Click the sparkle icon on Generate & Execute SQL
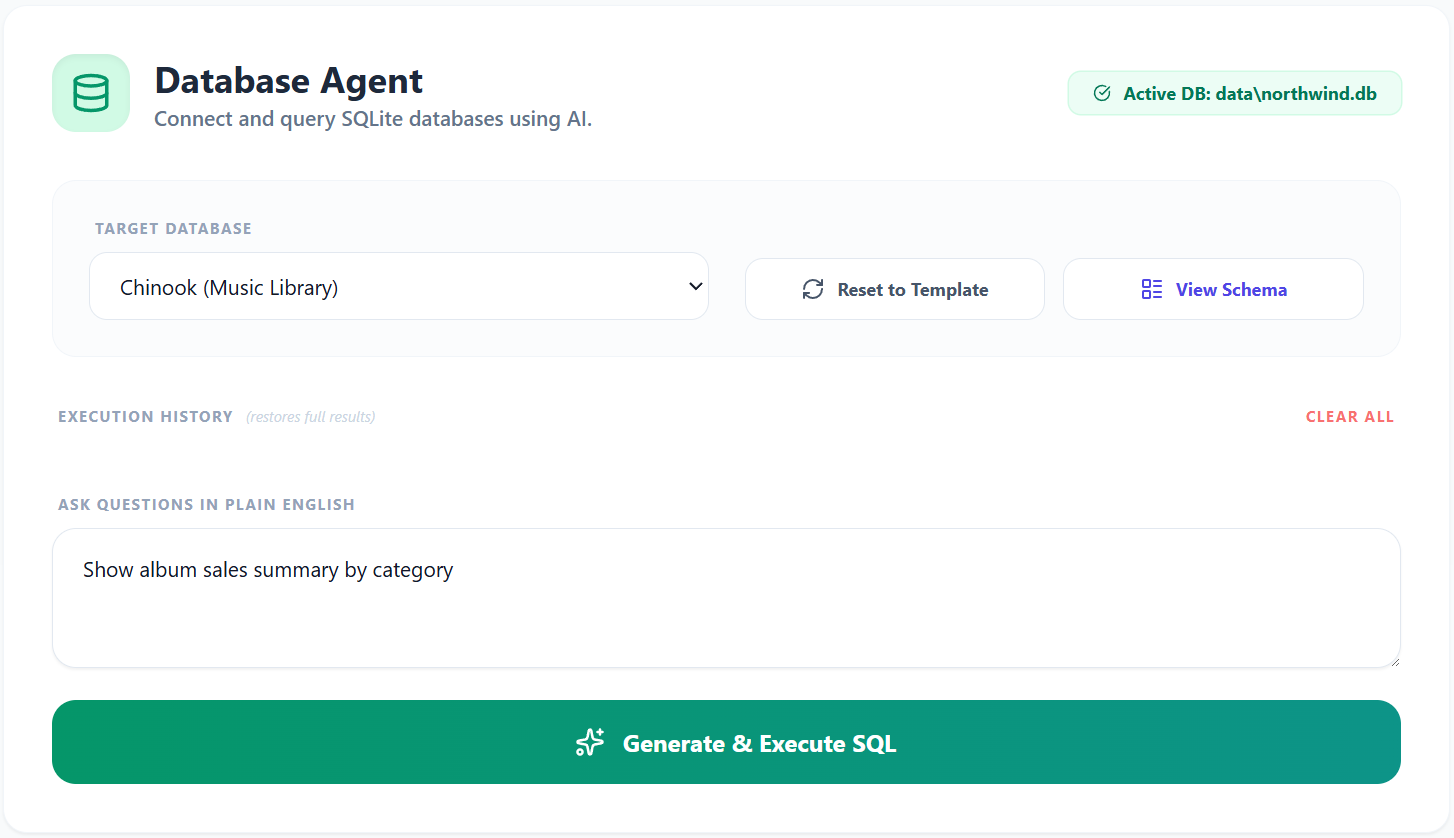This screenshot has width=1454, height=838. click(x=590, y=742)
